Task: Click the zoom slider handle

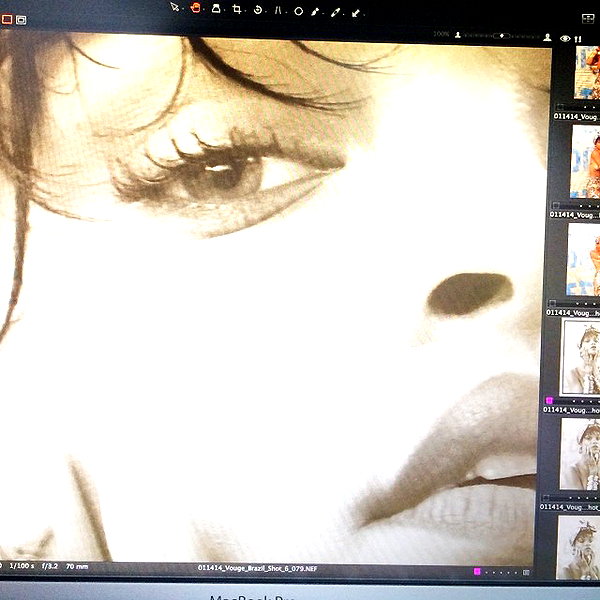Action: [501, 36]
